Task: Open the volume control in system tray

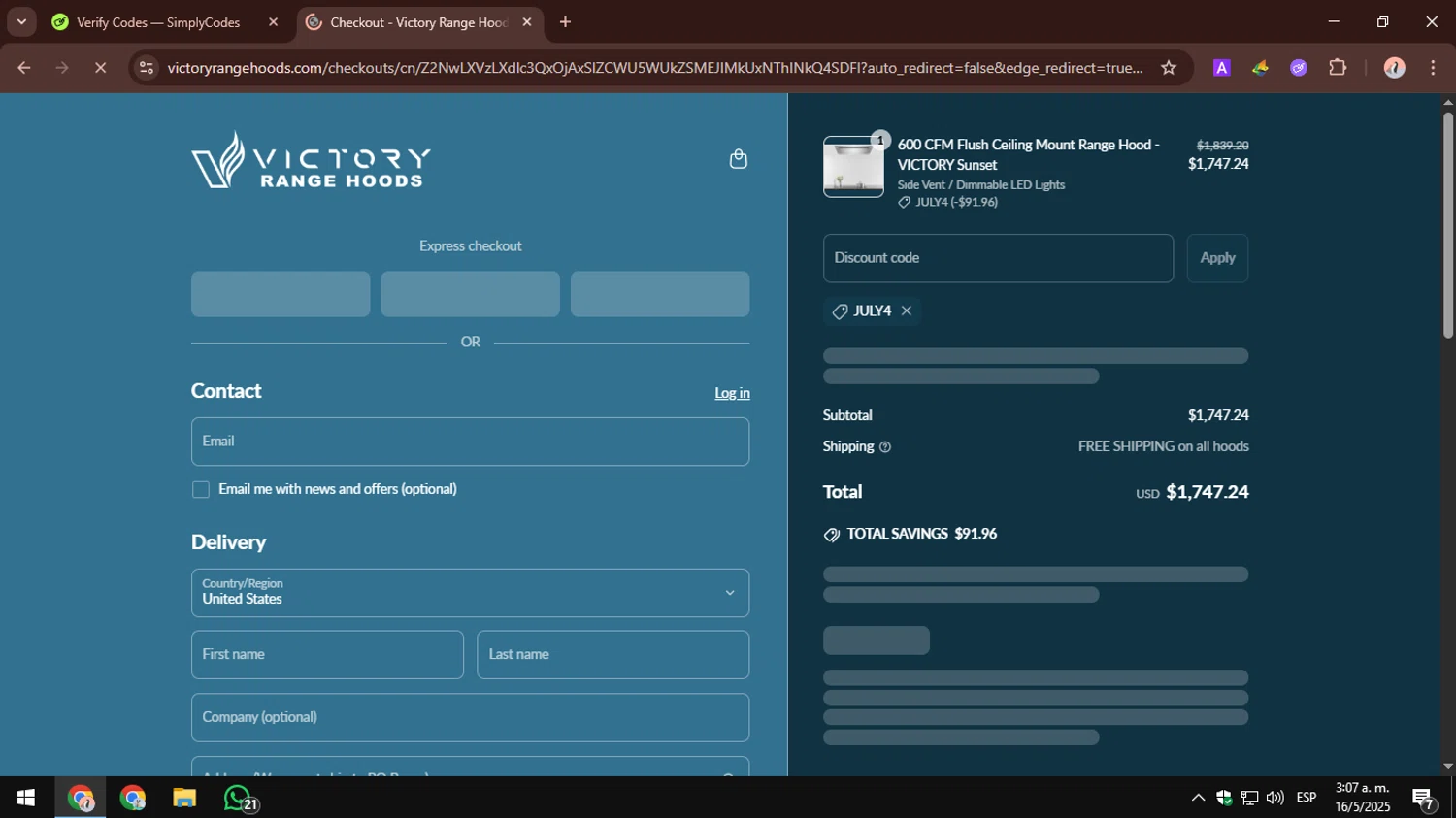Action: [1274, 798]
